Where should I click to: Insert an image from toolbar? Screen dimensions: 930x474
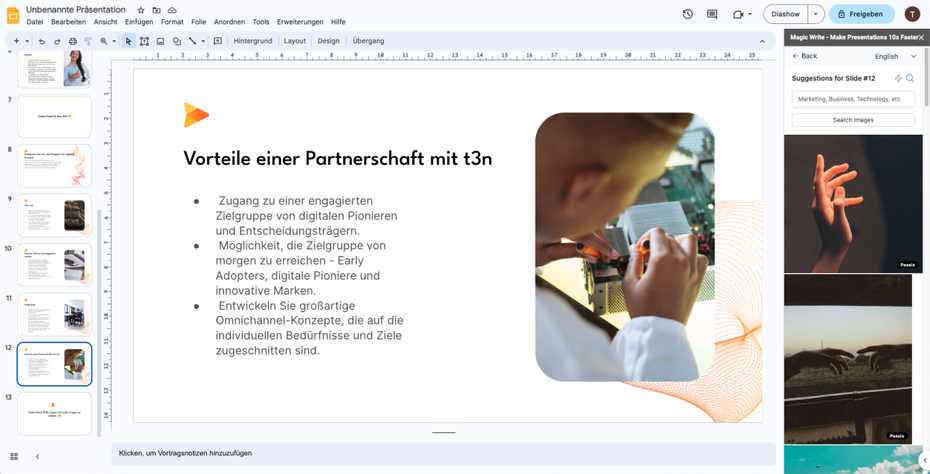pyautogui.click(x=160, y=41)
